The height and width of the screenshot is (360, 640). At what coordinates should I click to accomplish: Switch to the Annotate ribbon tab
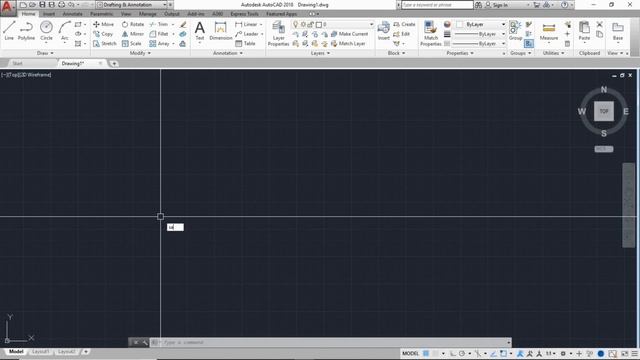tap(72, 14)
